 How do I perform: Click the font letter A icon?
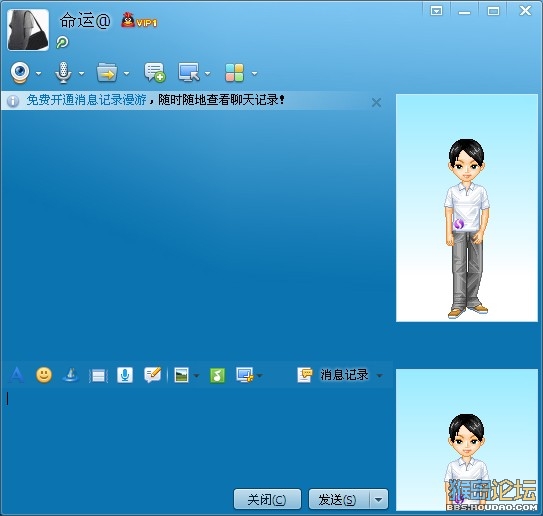click(x=16, y=375)
